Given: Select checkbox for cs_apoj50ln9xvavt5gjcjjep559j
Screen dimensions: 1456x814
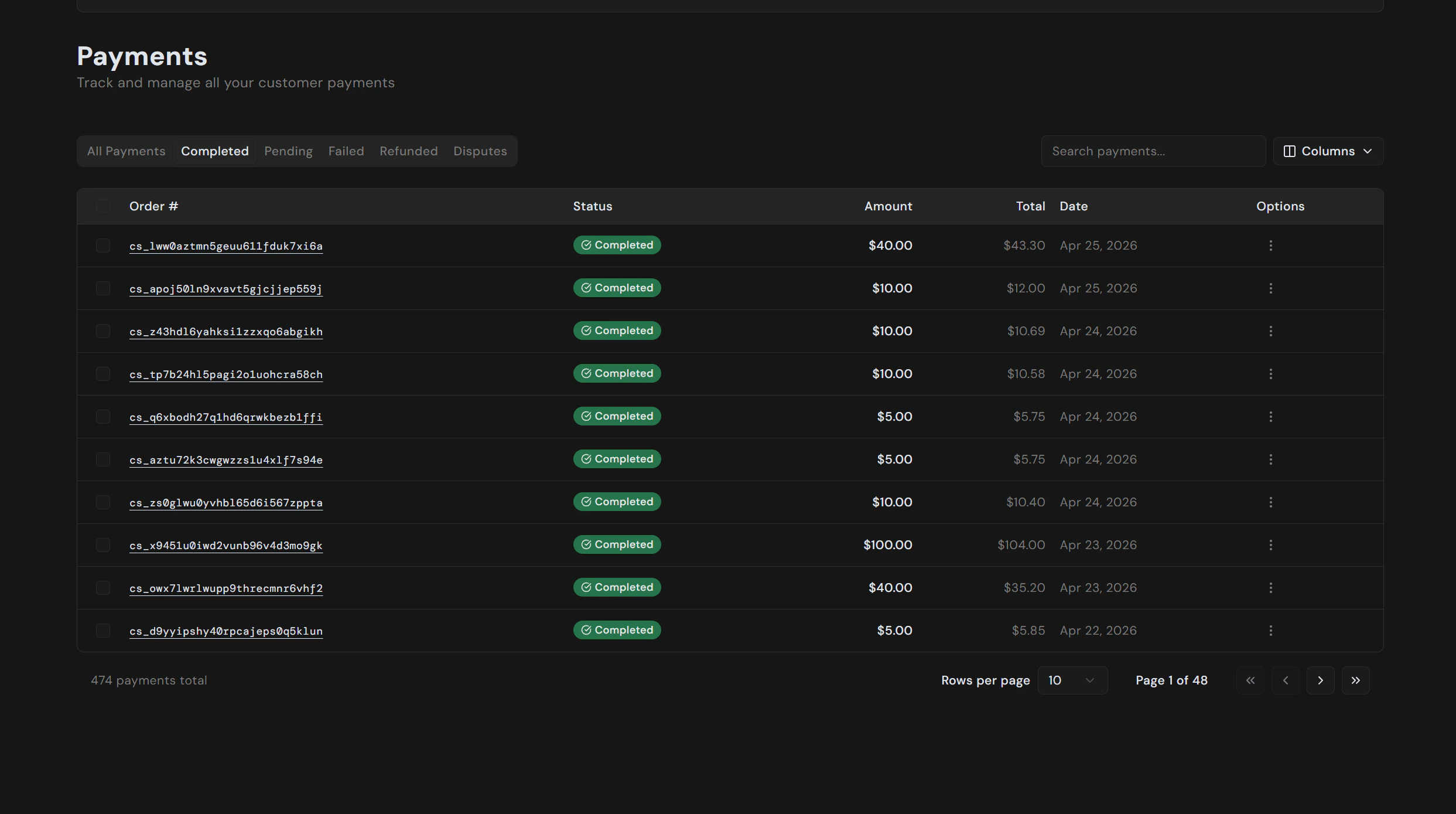Looking at the screenshot, I should (103, 288).
